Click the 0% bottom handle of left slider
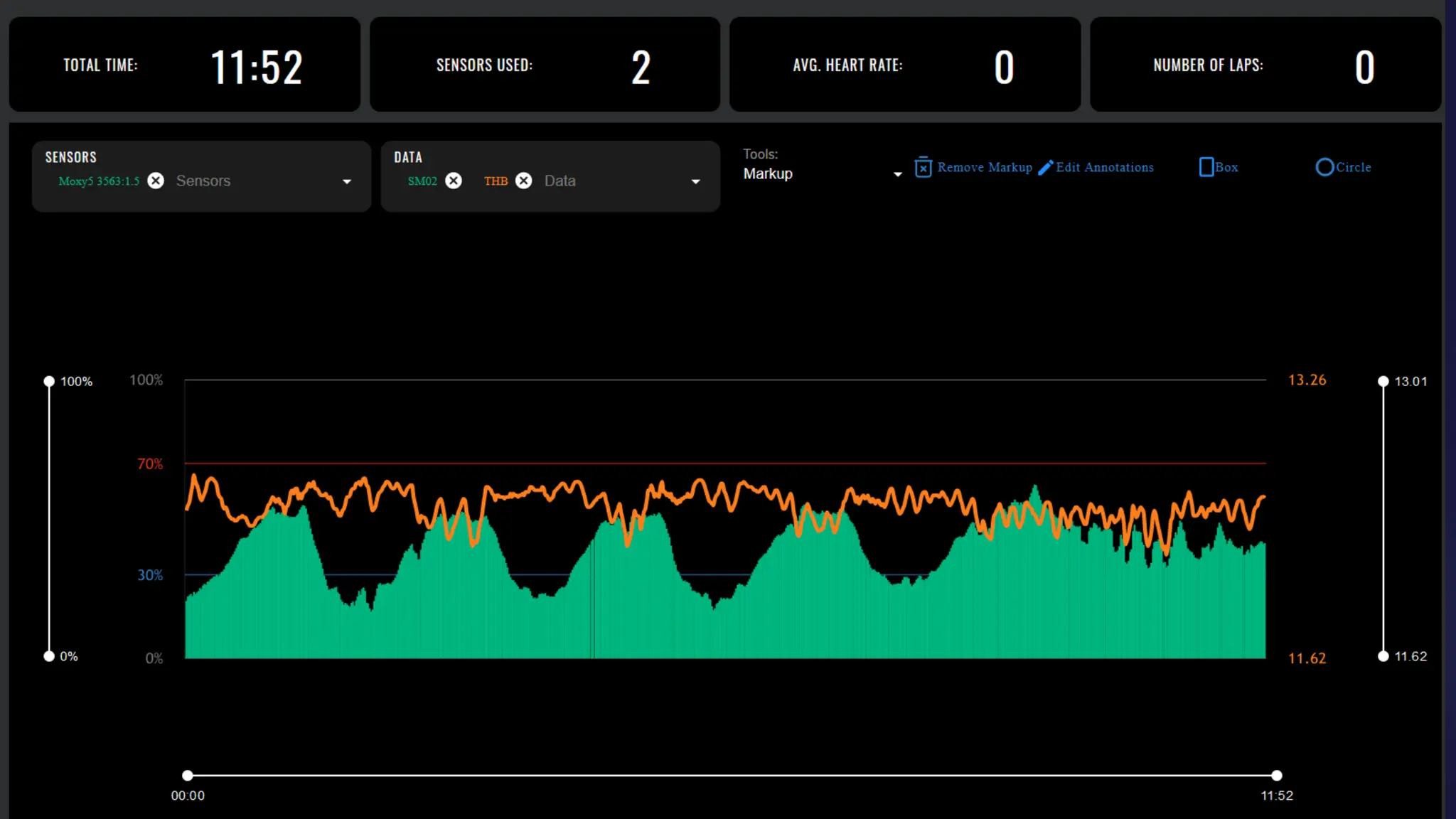Image resolution: width=1456 pixels, height=819 pixels. click(49, 656)
